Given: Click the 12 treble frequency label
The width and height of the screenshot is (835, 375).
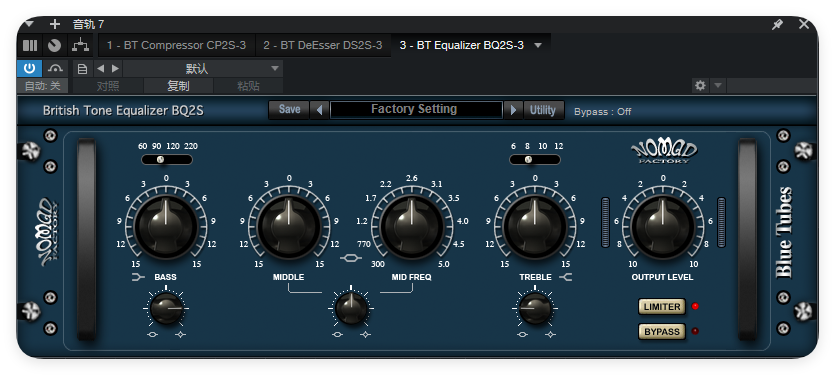Looking at the screenshot, I should pos(558,146).
